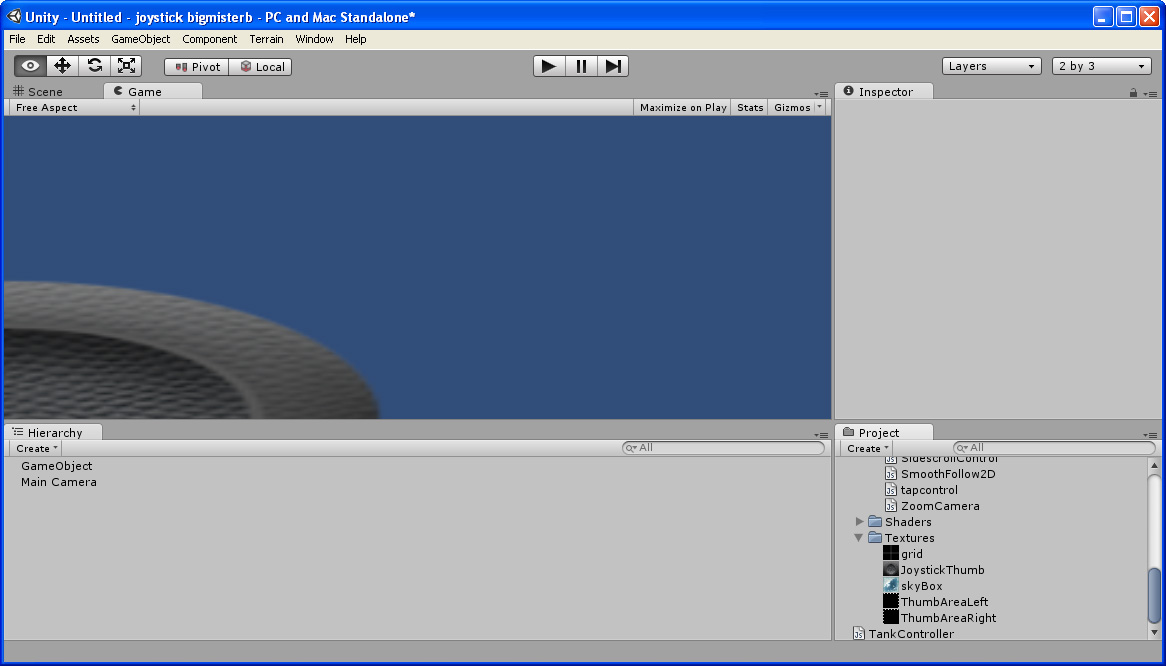Image resolution: width=1166 pixels, height=666 pixels.
Task: Pause game playback
Action: pyautogui.click(x=580, y=65)
